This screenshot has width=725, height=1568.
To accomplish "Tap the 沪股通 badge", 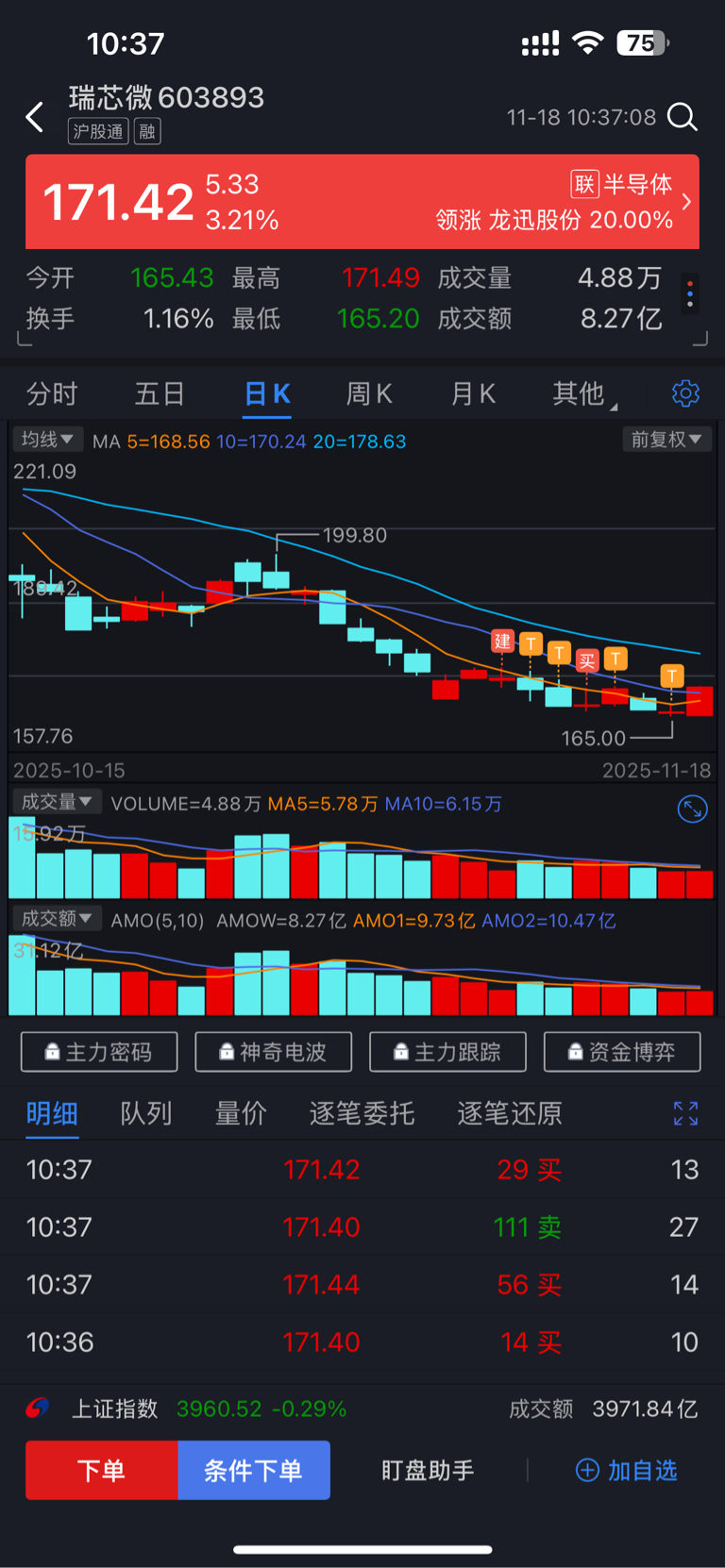I will pos(98,131).
